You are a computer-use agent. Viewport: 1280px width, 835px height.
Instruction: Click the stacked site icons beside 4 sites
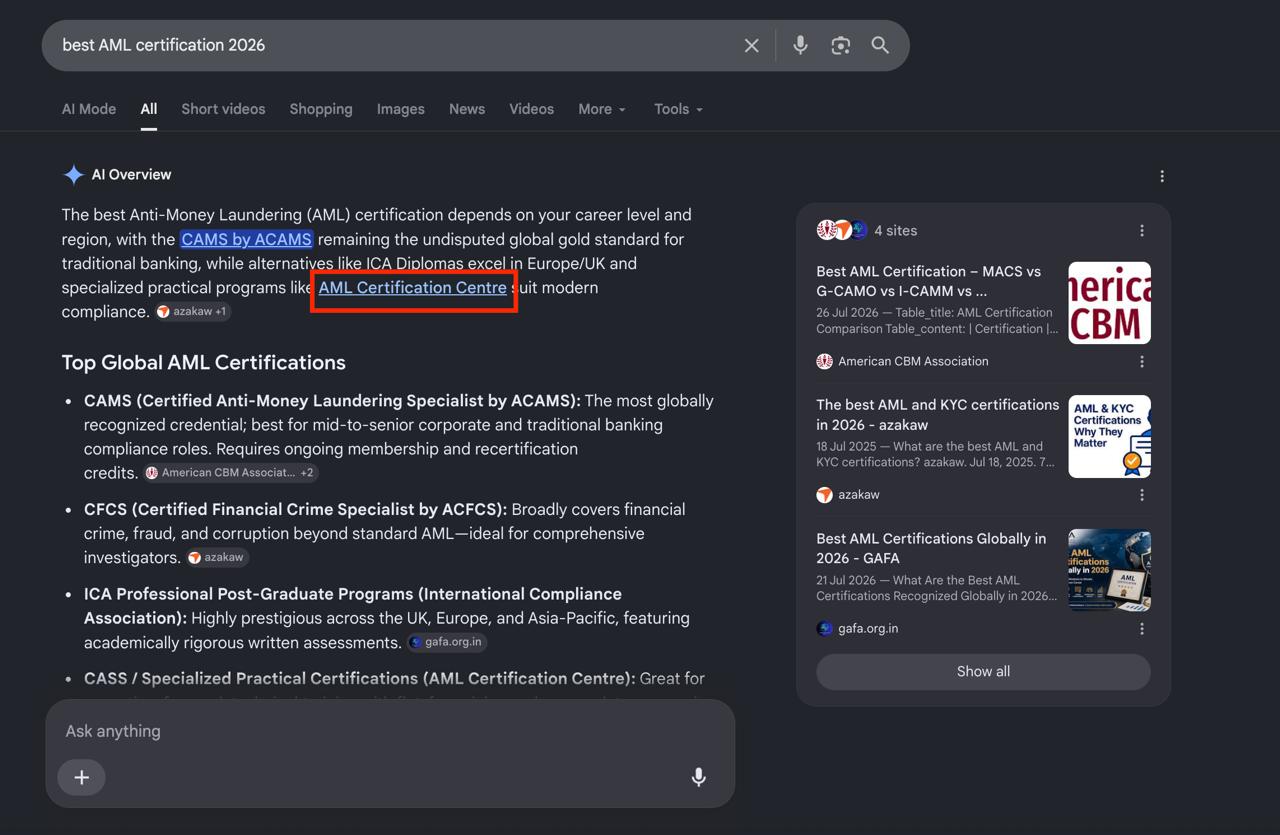(842, 230)
